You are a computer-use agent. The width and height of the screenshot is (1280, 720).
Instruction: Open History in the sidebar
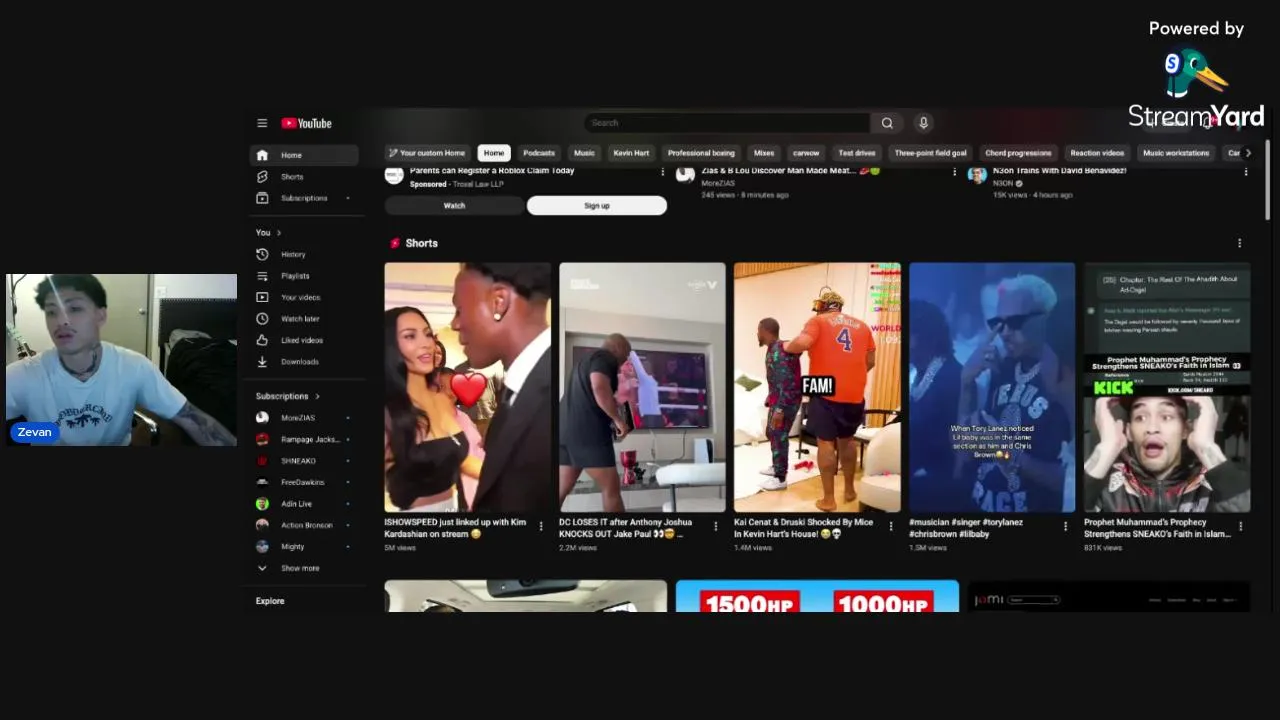(304, 254)
